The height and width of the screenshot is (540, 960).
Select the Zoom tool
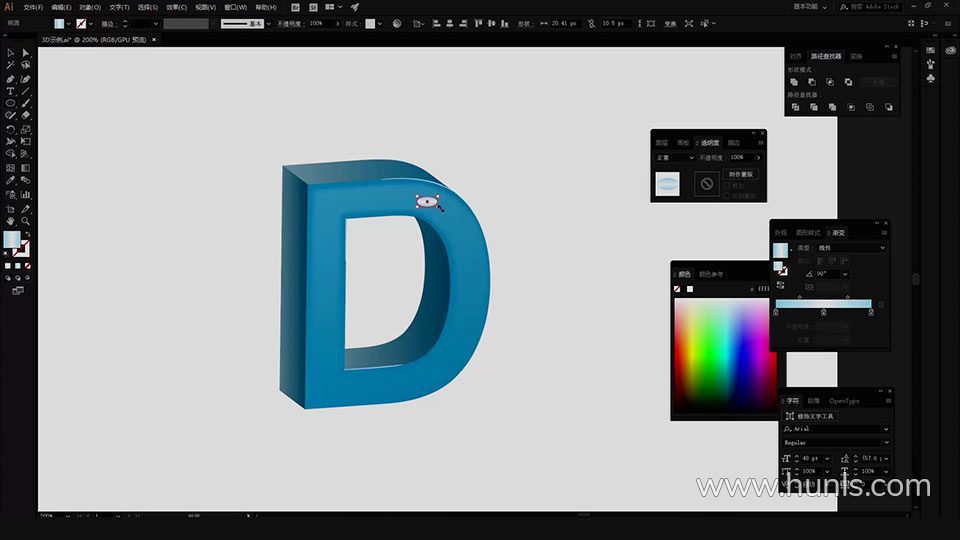(x=26, y=221)
